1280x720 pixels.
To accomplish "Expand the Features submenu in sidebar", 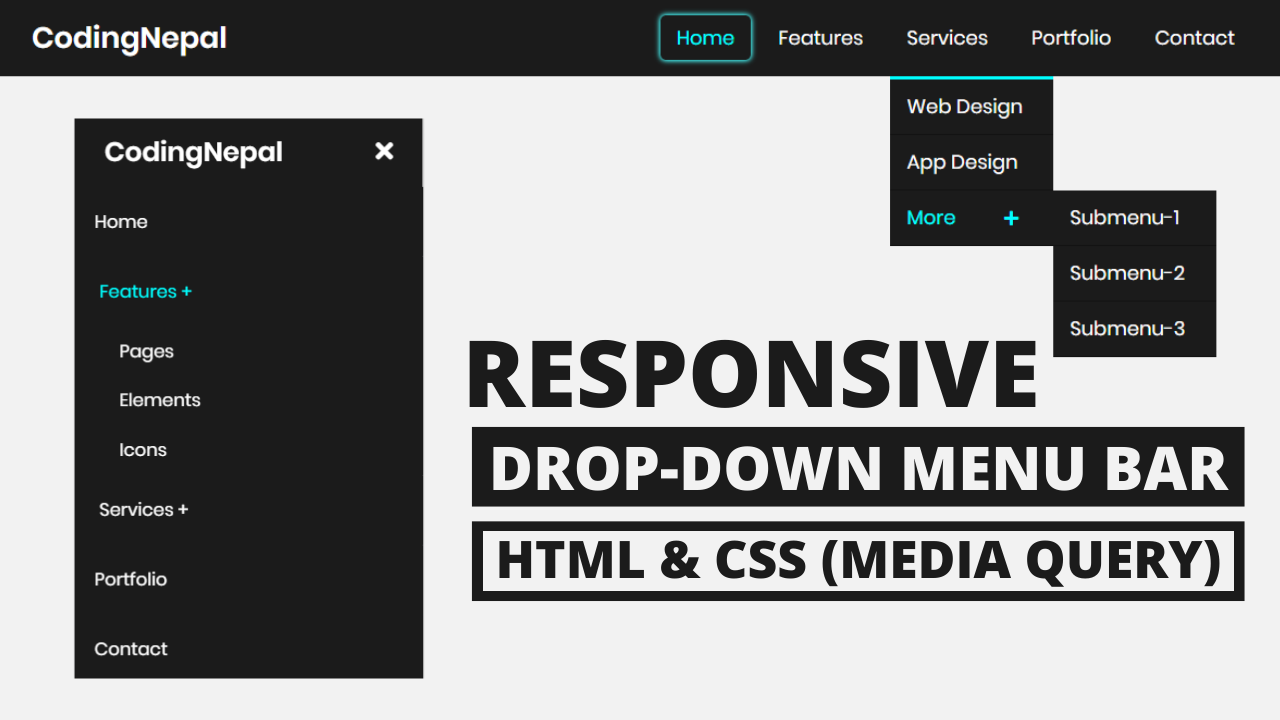I will [x=145, y=291].
